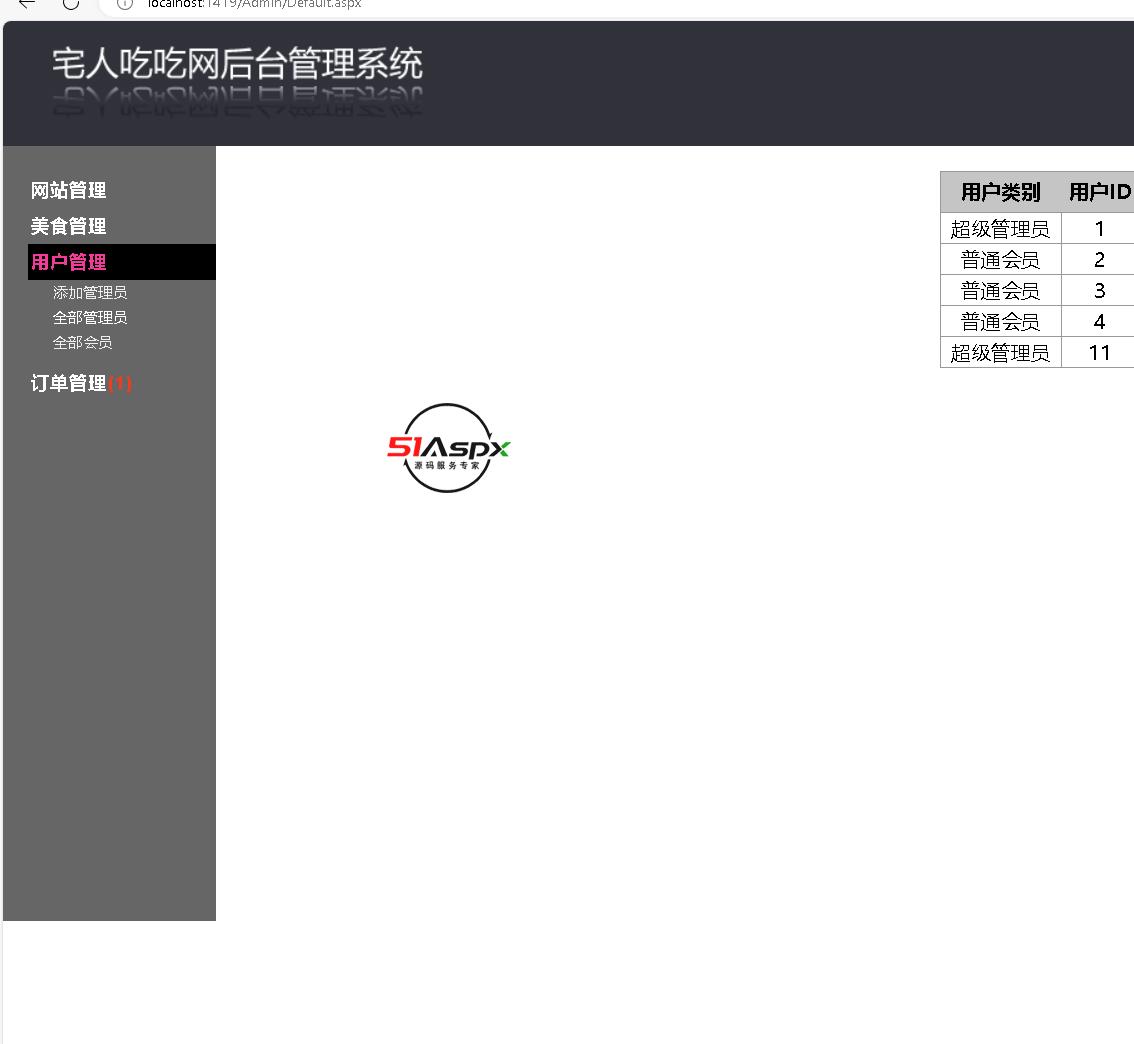Click user ID cell showing 4
The image size is (1134, 1044).
coord(1099,322)
